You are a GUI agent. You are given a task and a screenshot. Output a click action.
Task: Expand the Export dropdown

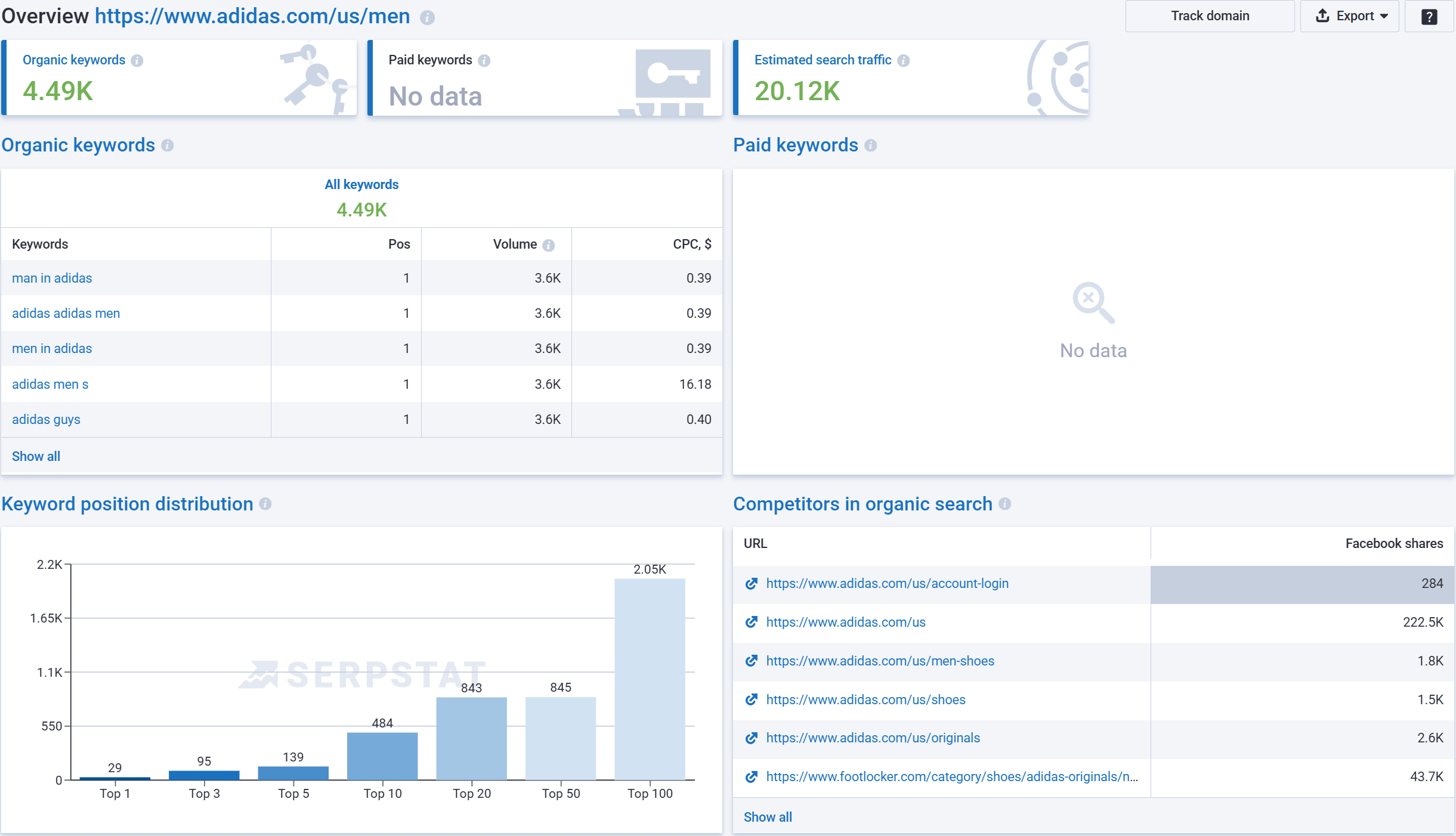click(1350, 16)
